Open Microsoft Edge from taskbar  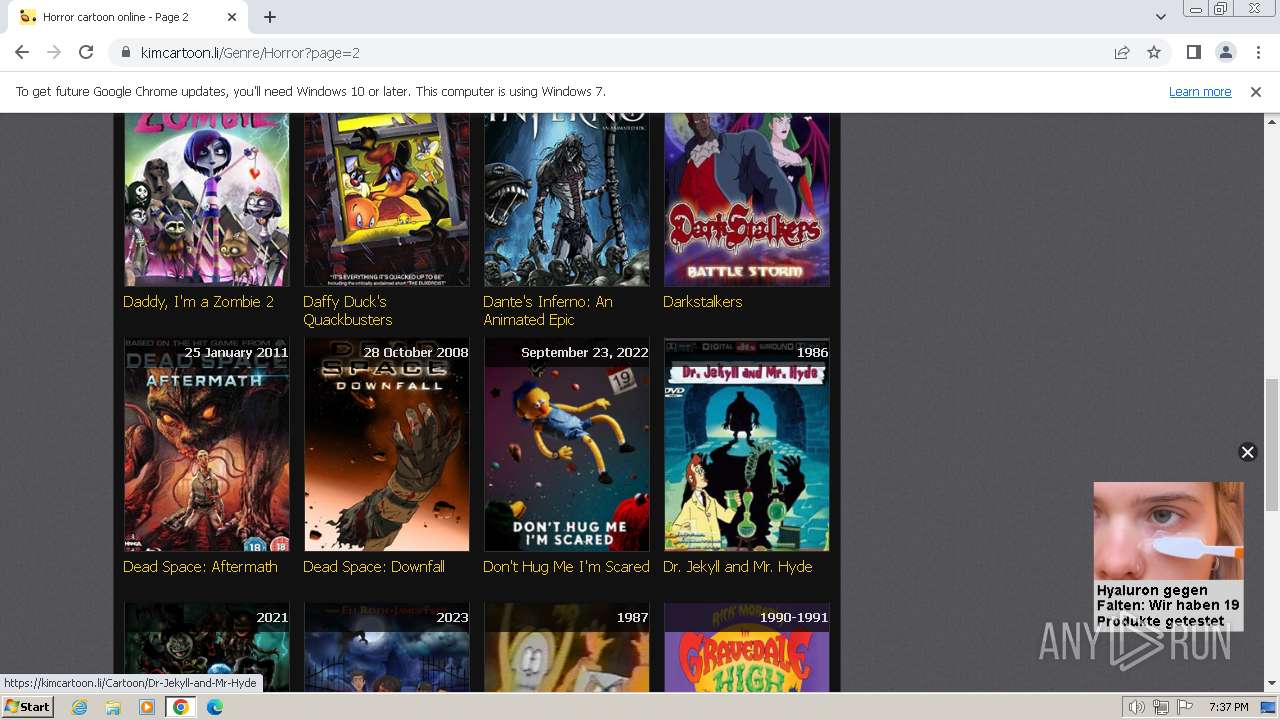click(215, 707)
